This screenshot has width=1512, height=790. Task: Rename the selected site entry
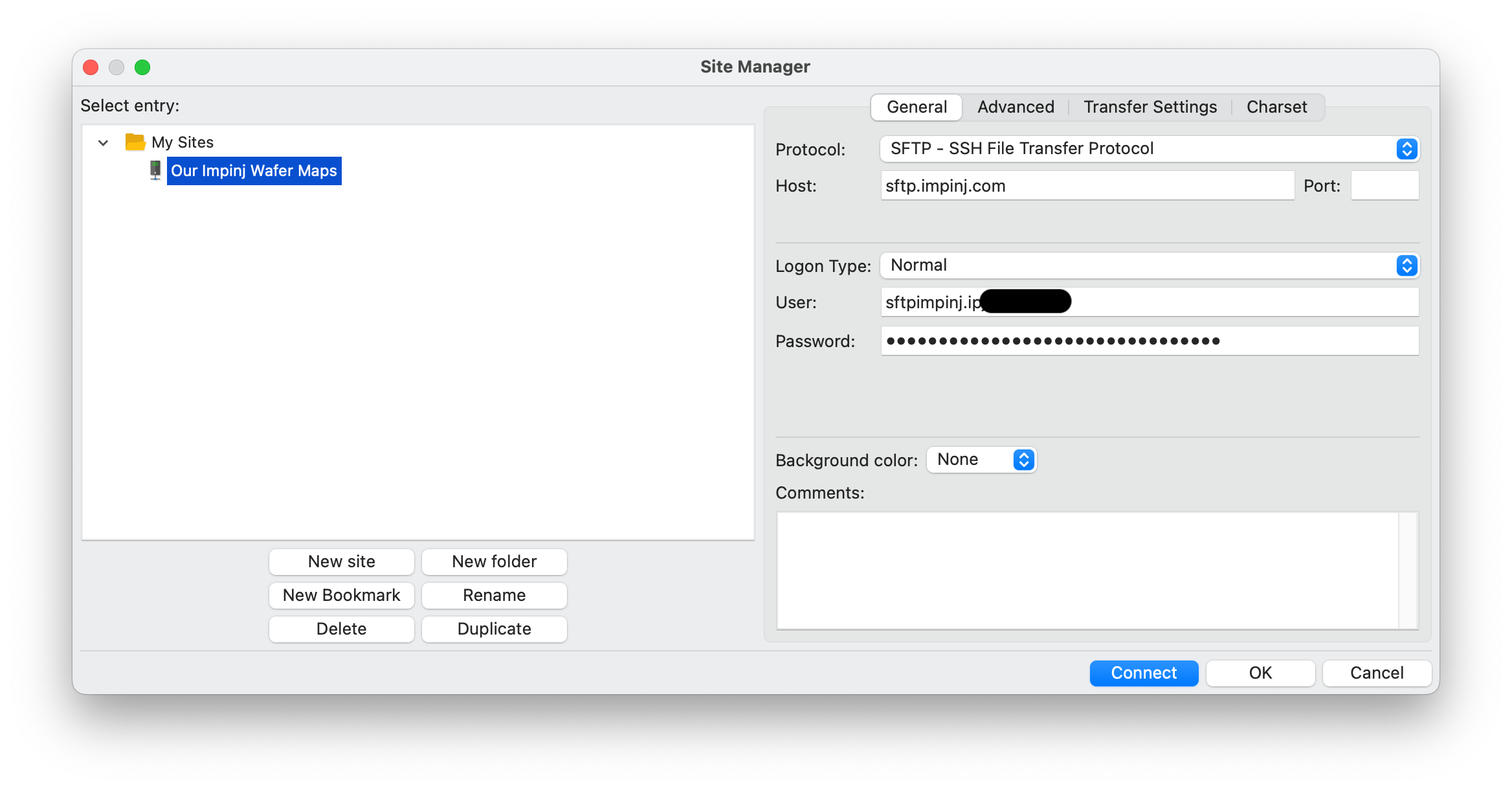point(495,596)
